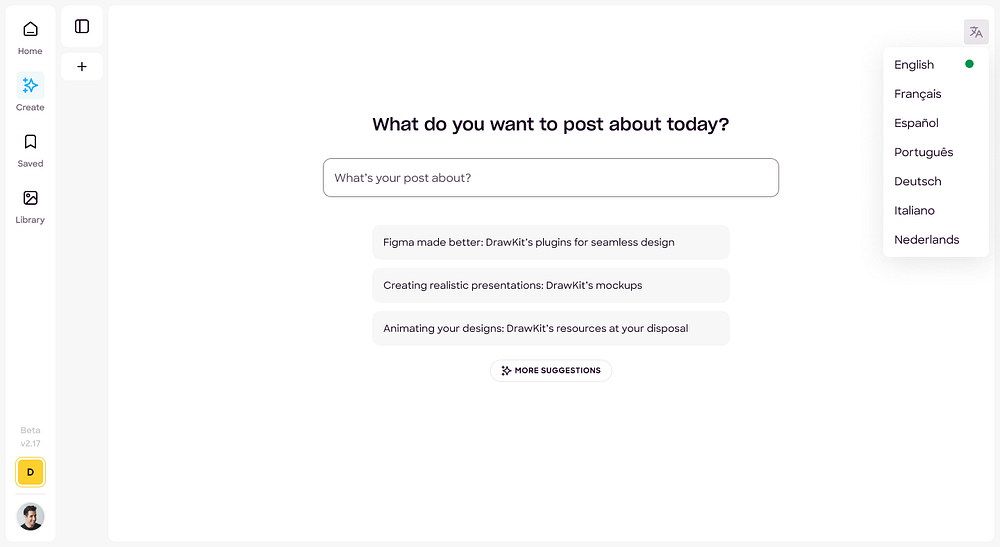The height and width of the screenshot is (547, 1000).
Task: Change language to Italiano
Action: pos(914,210)
